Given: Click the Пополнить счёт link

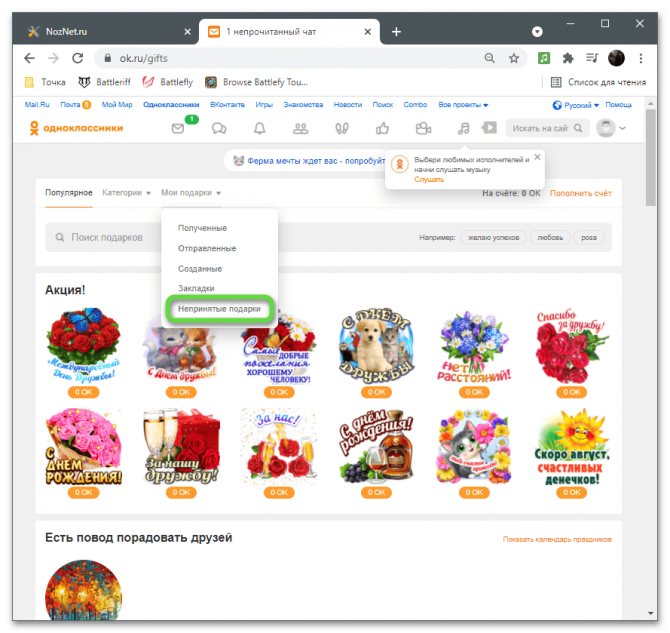Looking at the screenshot, I should pyautogui.click(x=581, y=193).
